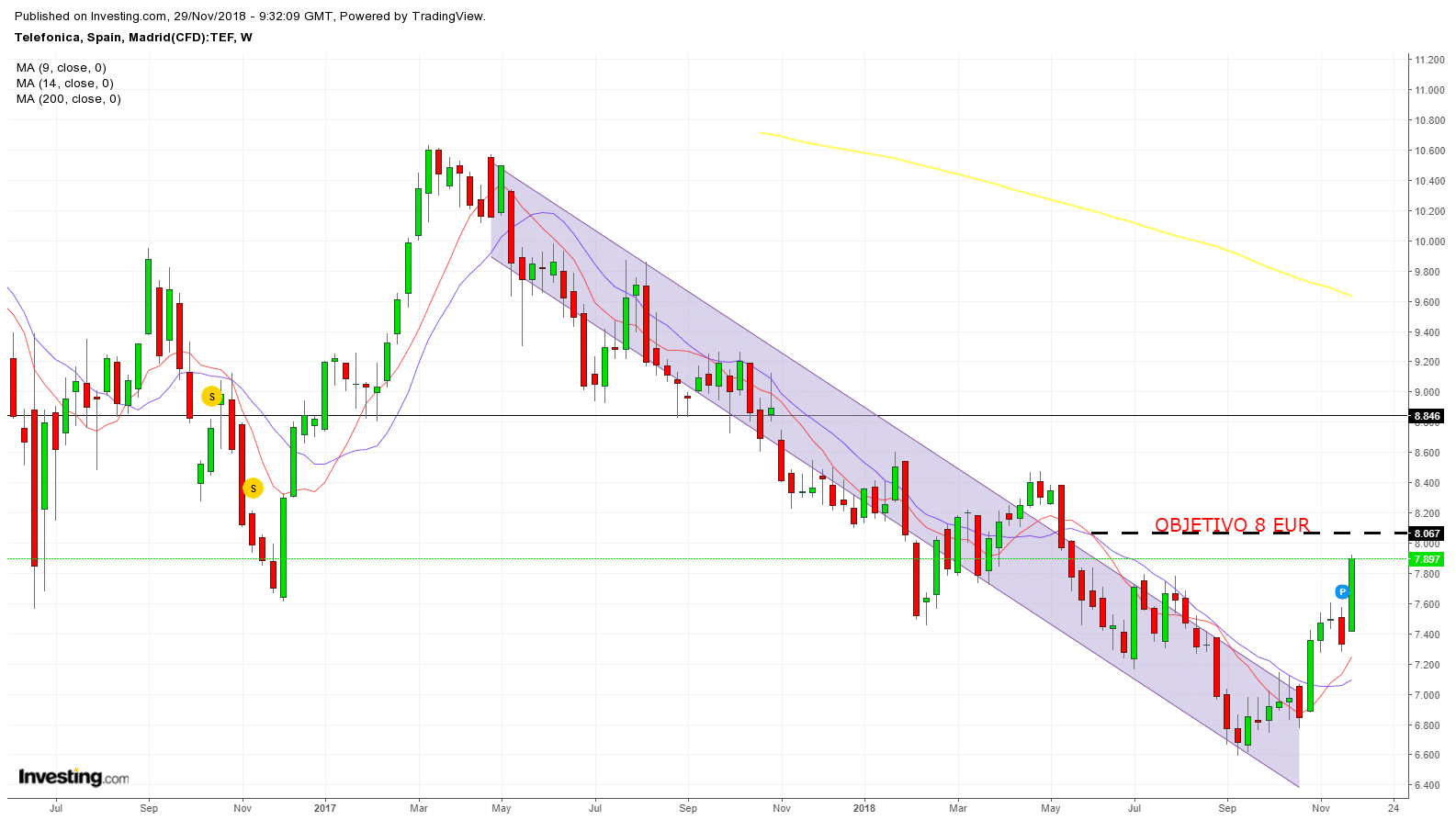Click the green 7.897 current price label

(1427, 559)
